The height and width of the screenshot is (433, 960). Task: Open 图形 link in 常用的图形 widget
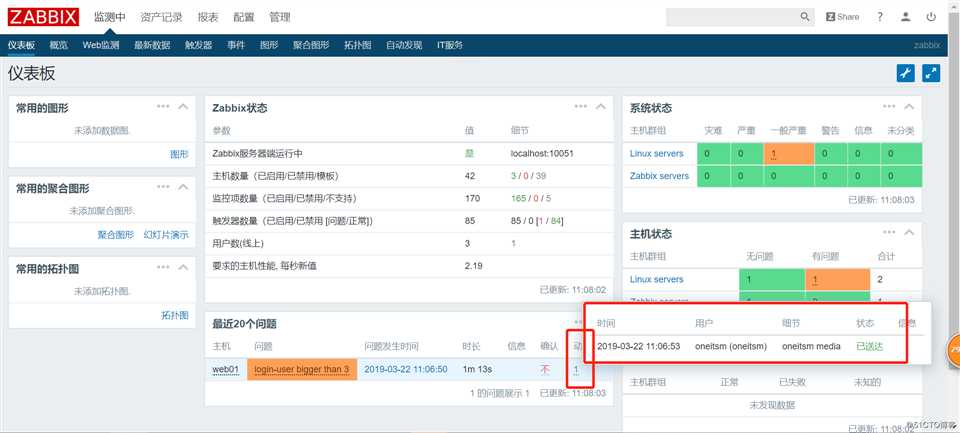tap(179, 154)
